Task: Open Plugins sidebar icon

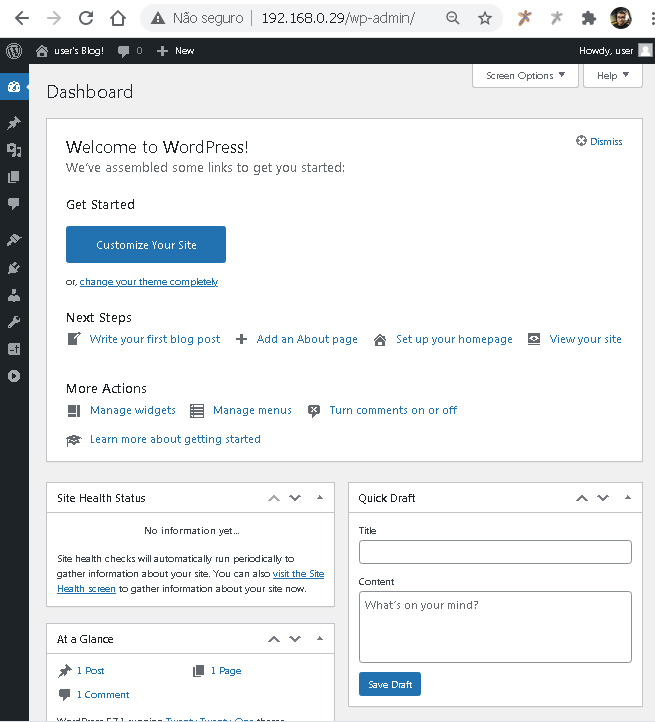Action: [x=14, y=268]
